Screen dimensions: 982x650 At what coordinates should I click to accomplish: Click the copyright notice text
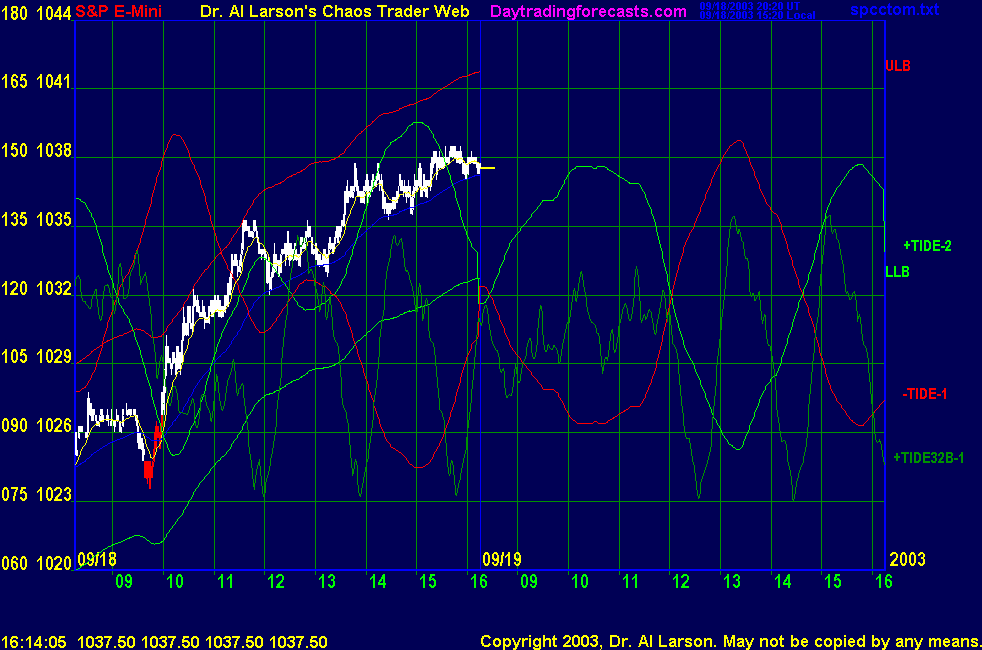[x=729, y=640]
